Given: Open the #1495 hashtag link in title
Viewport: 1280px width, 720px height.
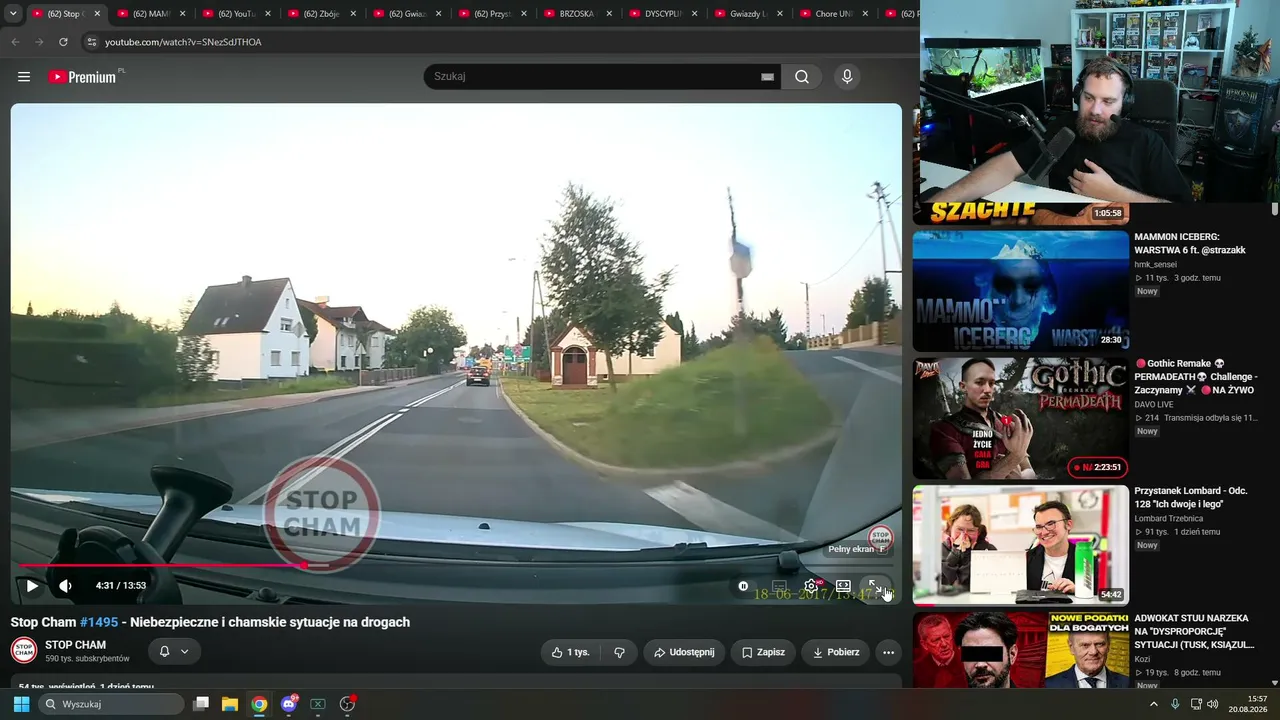Looking at the screenshot, I should click(x=99, y=622).
